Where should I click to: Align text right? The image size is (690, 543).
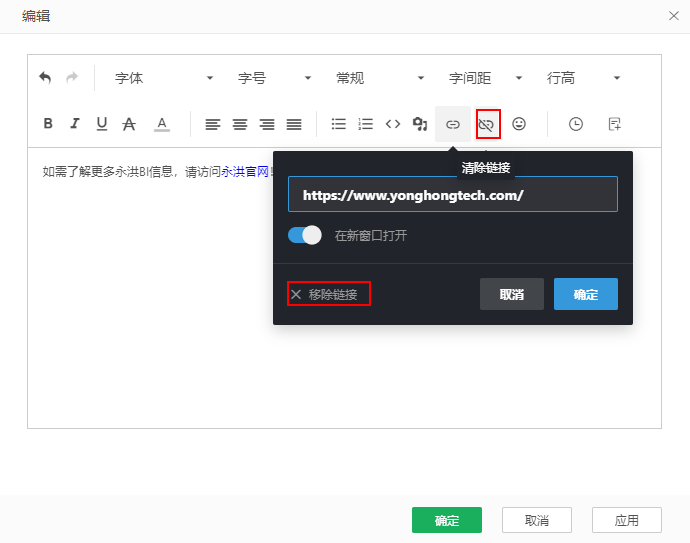click(x=267, y=125)
